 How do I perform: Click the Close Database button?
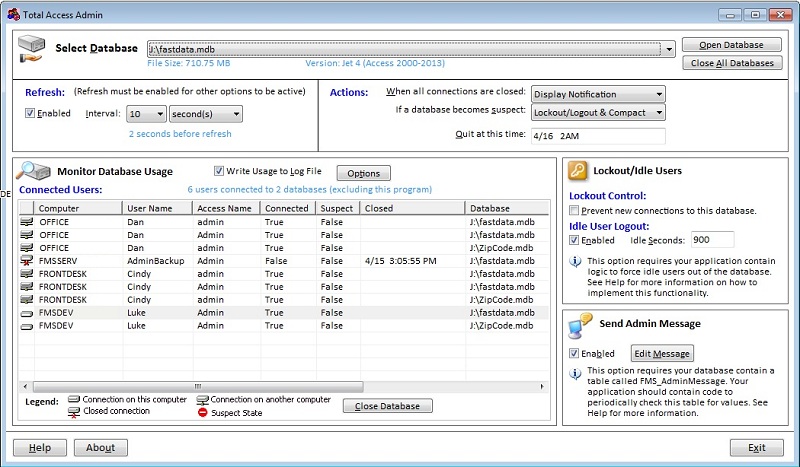click(387, 406)
